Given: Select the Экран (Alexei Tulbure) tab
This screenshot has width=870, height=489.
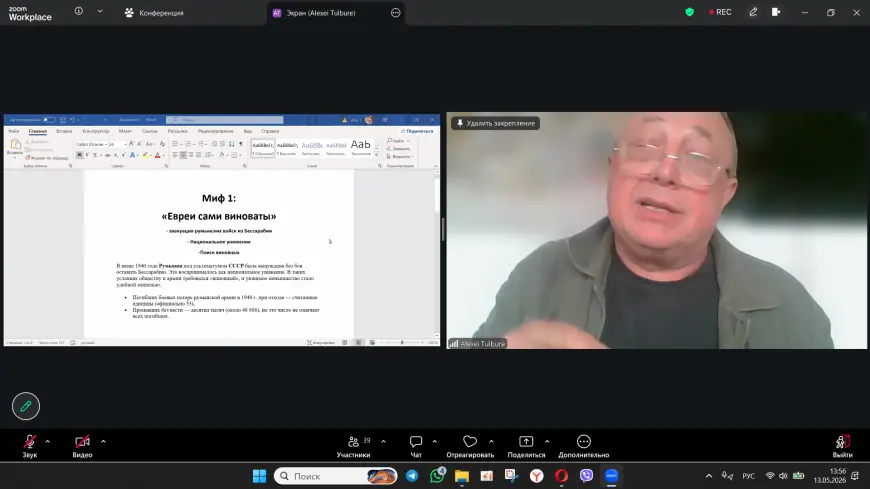Looking at the screenshot, I should pos(321,13).
